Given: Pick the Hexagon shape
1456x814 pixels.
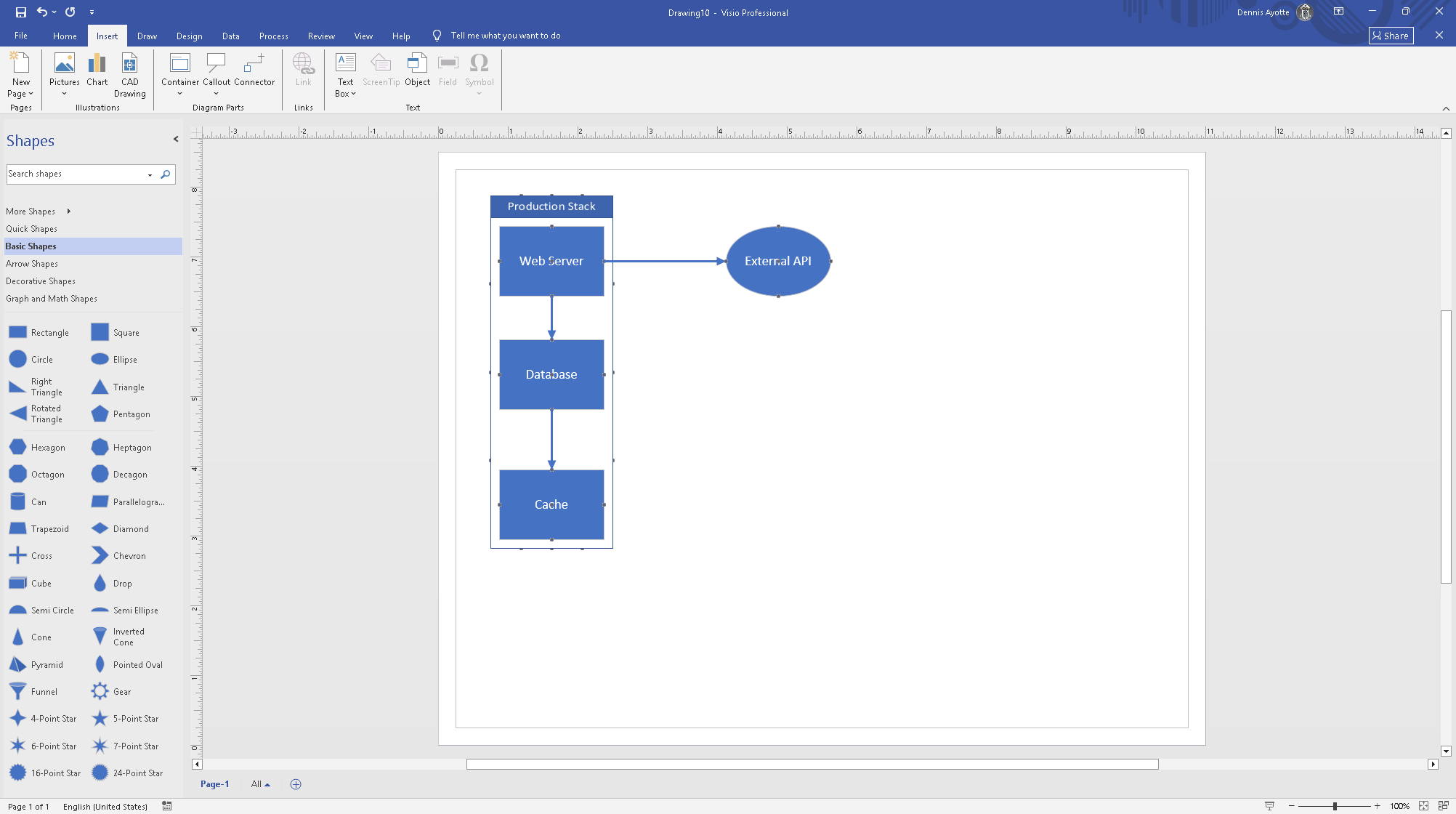Looking at the screenshot, I should [x=37, y=448].
